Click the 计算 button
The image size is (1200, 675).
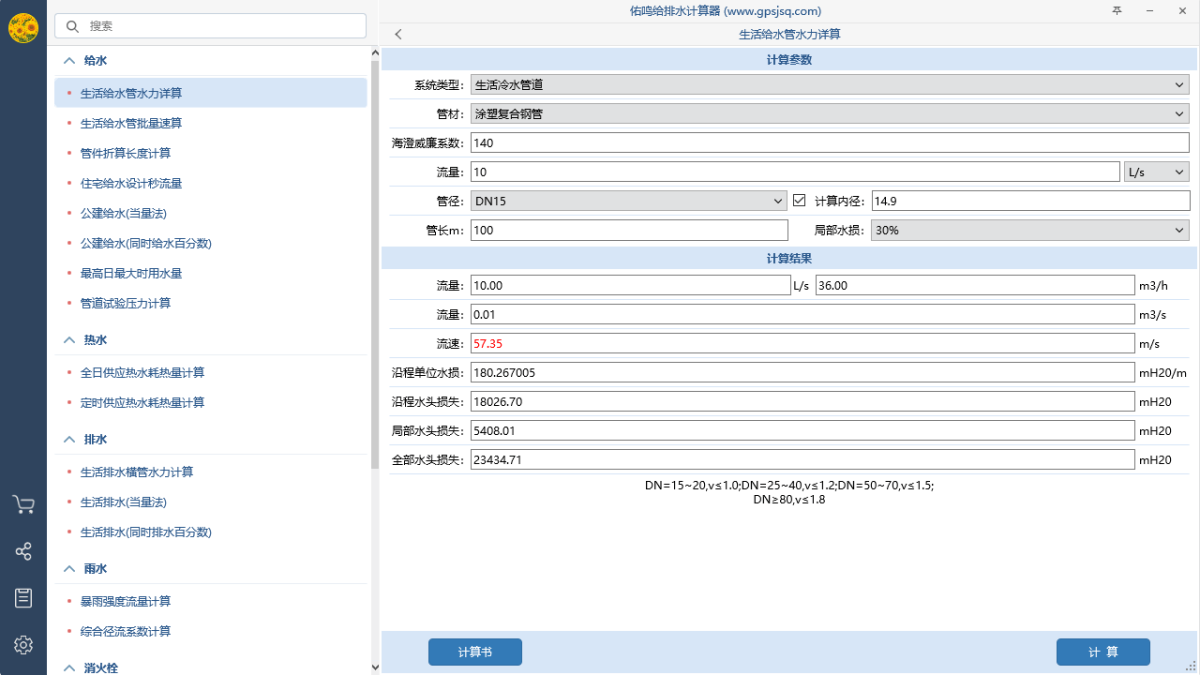click(1102, 652)
